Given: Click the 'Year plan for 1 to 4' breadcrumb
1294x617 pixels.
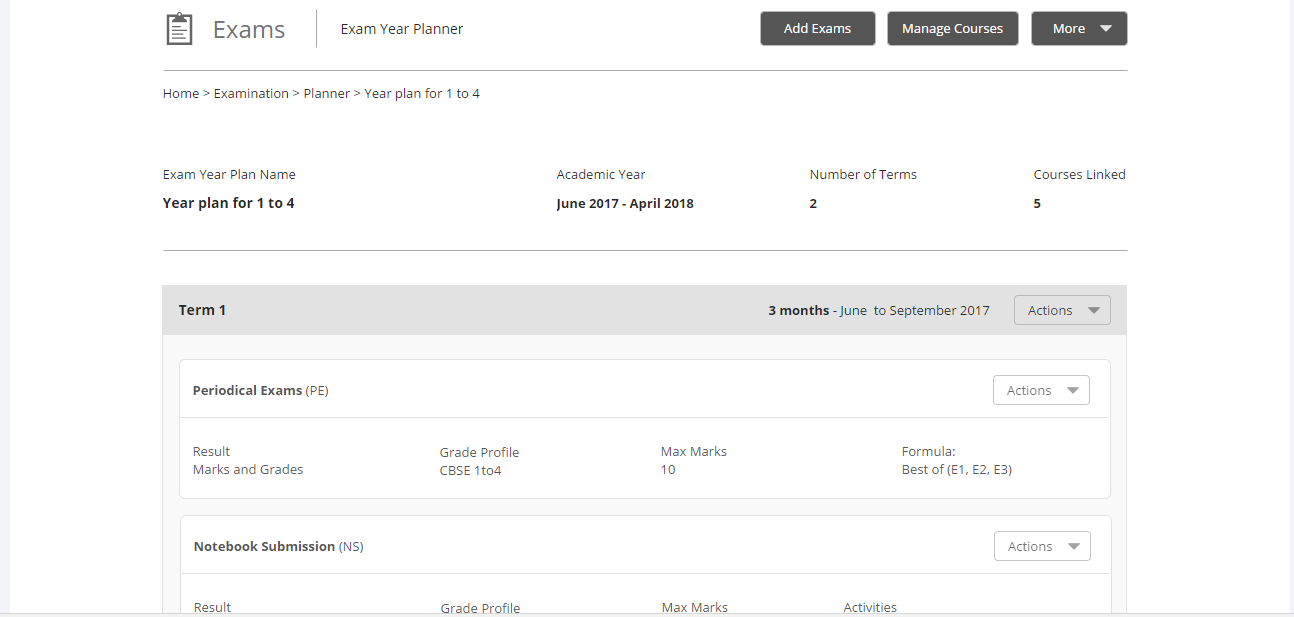Looking at the screenshot, I should pos(422,93).
